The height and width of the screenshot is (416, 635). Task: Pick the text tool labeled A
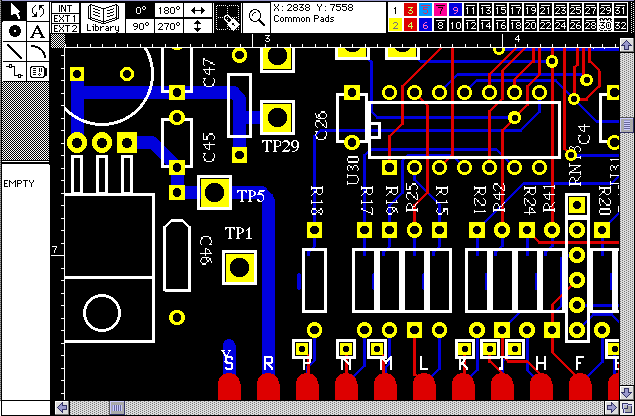click(x=38, y=31)
